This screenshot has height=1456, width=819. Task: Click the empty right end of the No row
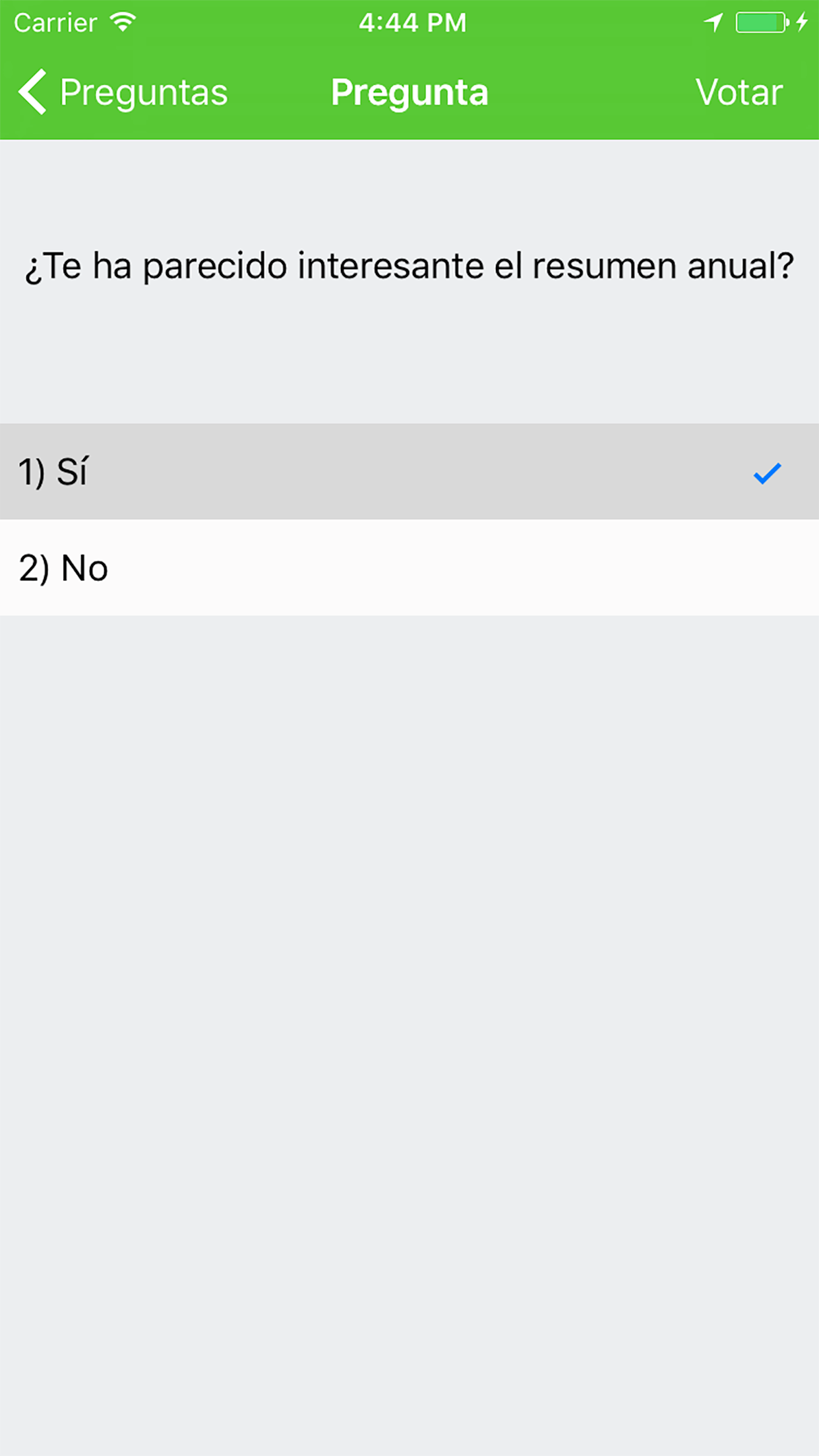pos(725,568)
